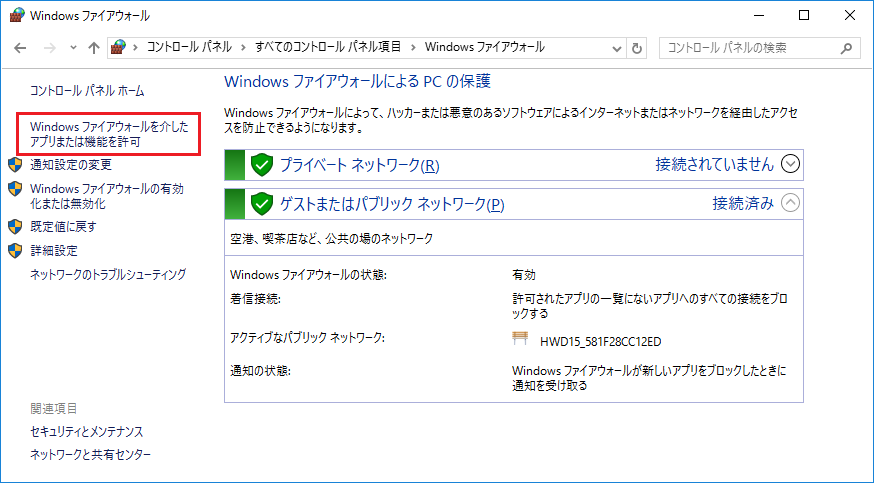
Task: Click the 有効 firewall state value
Action: (524, 275)
